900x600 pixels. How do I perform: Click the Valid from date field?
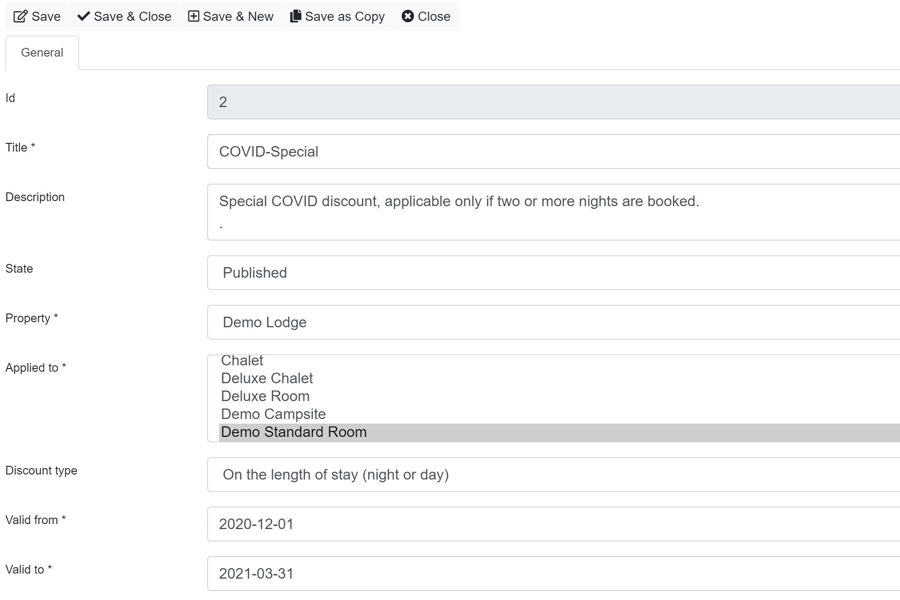pos(553,524)
